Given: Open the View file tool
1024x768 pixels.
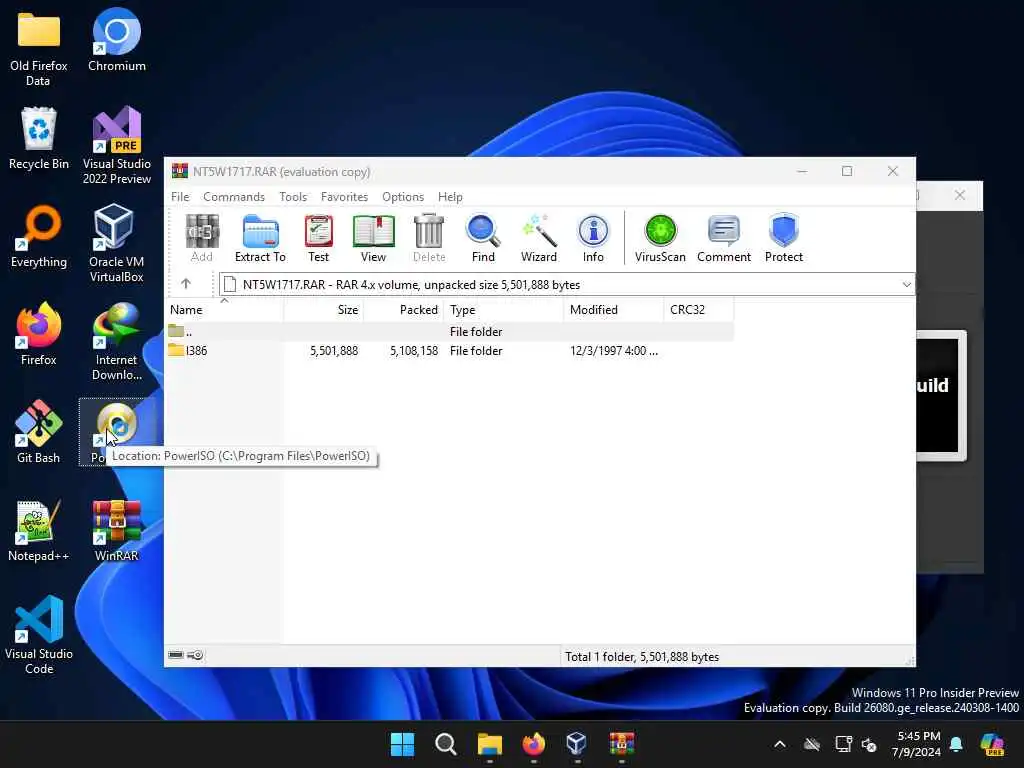Looking at the screenshot, I should (x=373, y=238).
